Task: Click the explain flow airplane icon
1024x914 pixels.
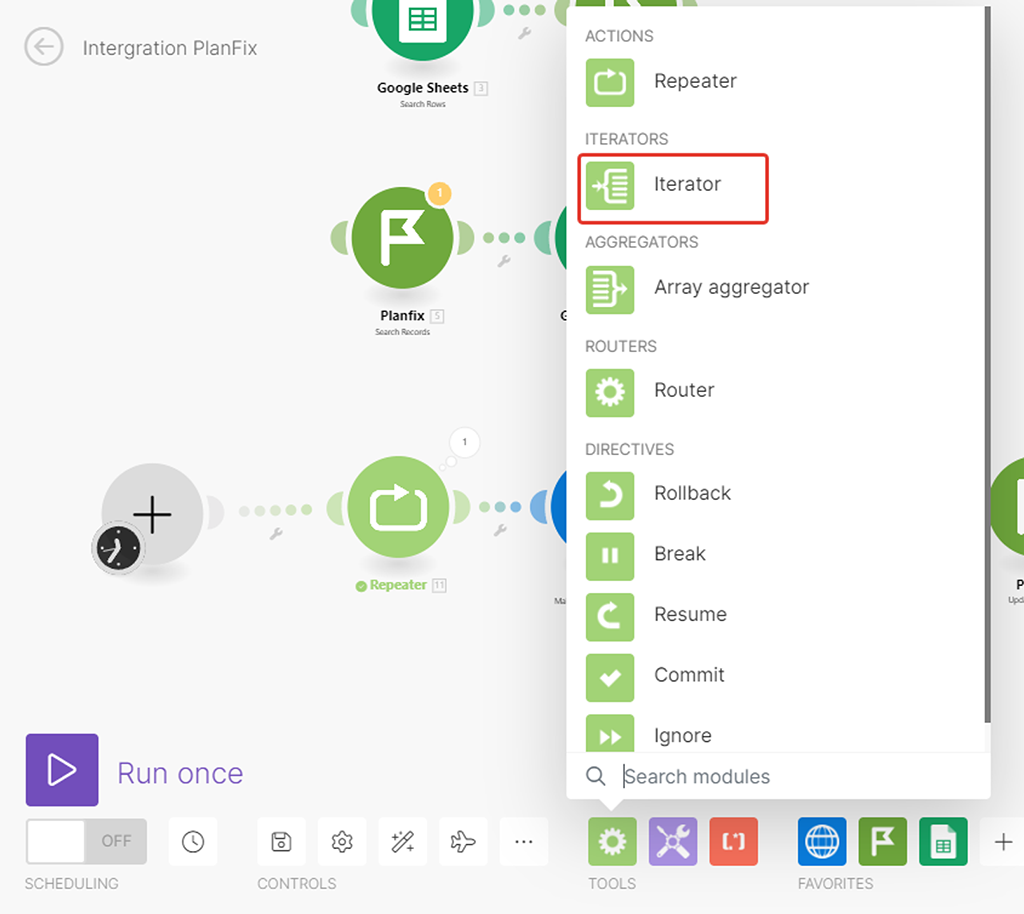Action: [x=463, y=842]
